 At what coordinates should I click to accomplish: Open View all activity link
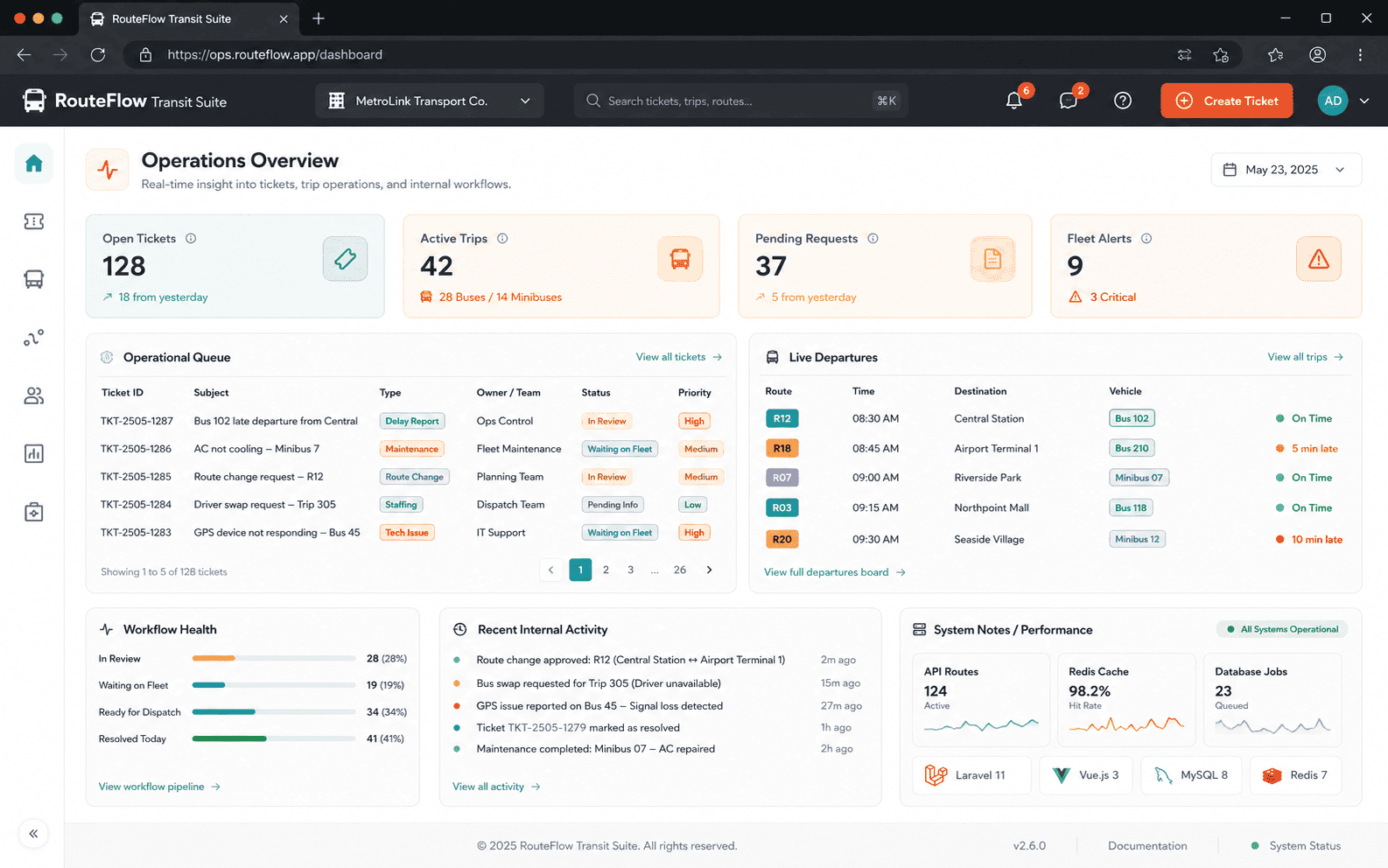coord(496,787)
